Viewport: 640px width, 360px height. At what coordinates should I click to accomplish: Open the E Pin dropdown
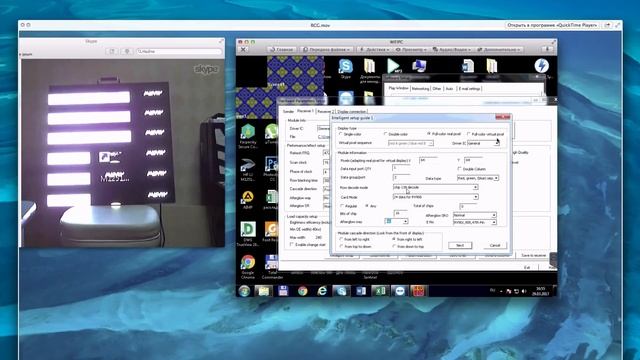point(475,222)
